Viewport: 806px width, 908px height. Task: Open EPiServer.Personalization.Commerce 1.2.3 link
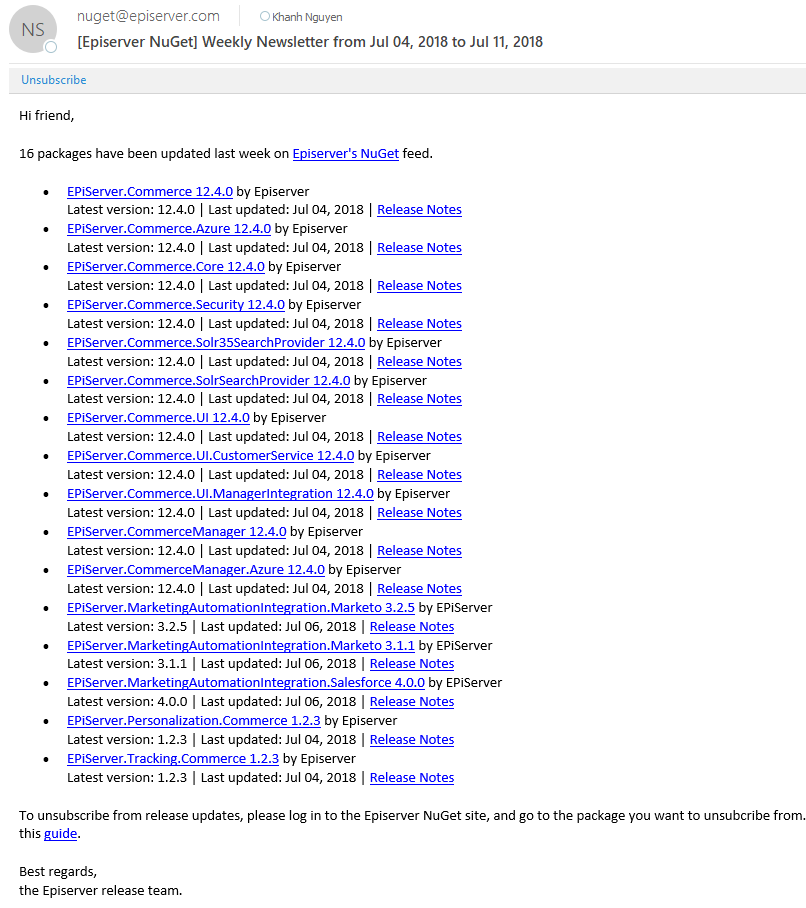194,721
